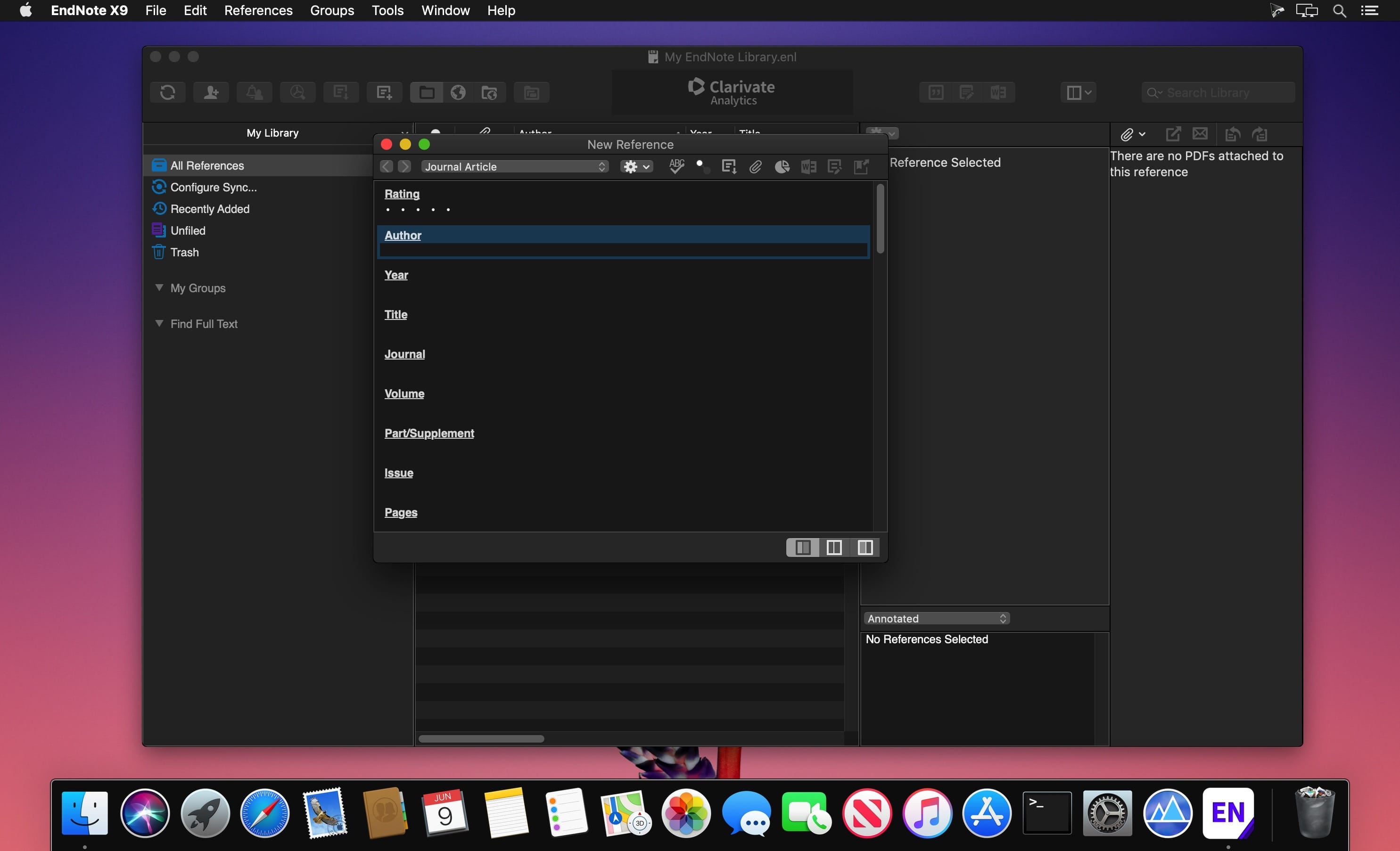The image size is (1400, 851).
Task: Click the Attach File paperclip in New Reference
Action: (x=755, y=166)
